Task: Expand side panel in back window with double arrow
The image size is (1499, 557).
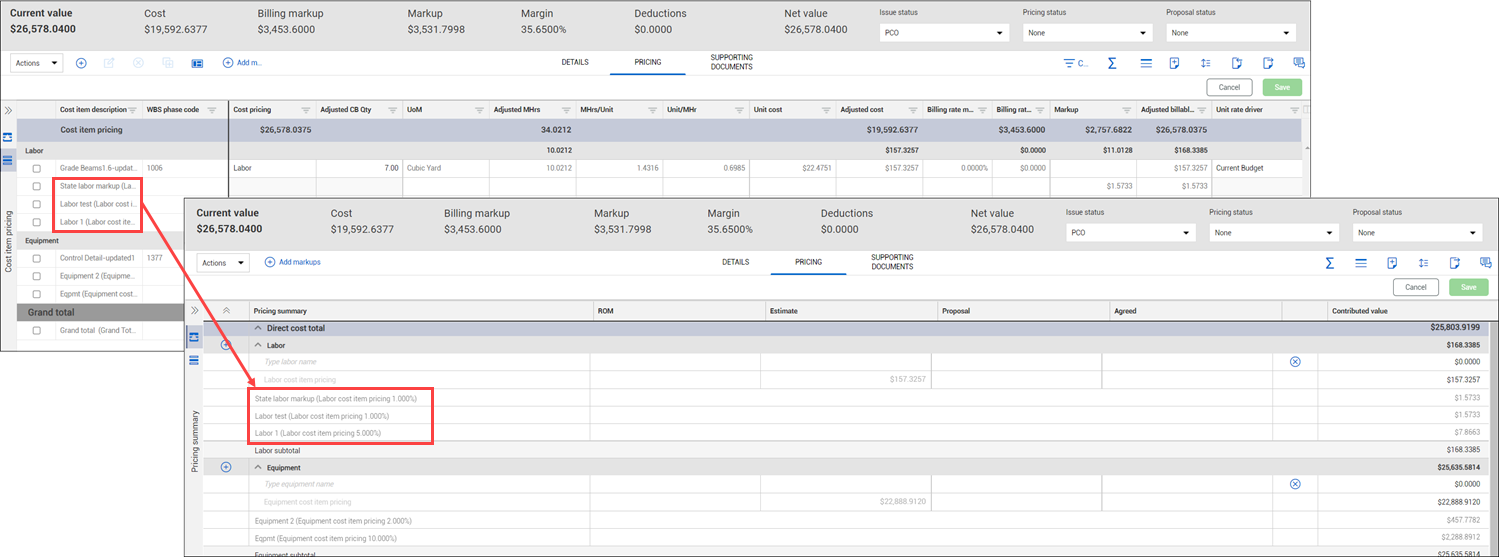Action: (8, 110)
